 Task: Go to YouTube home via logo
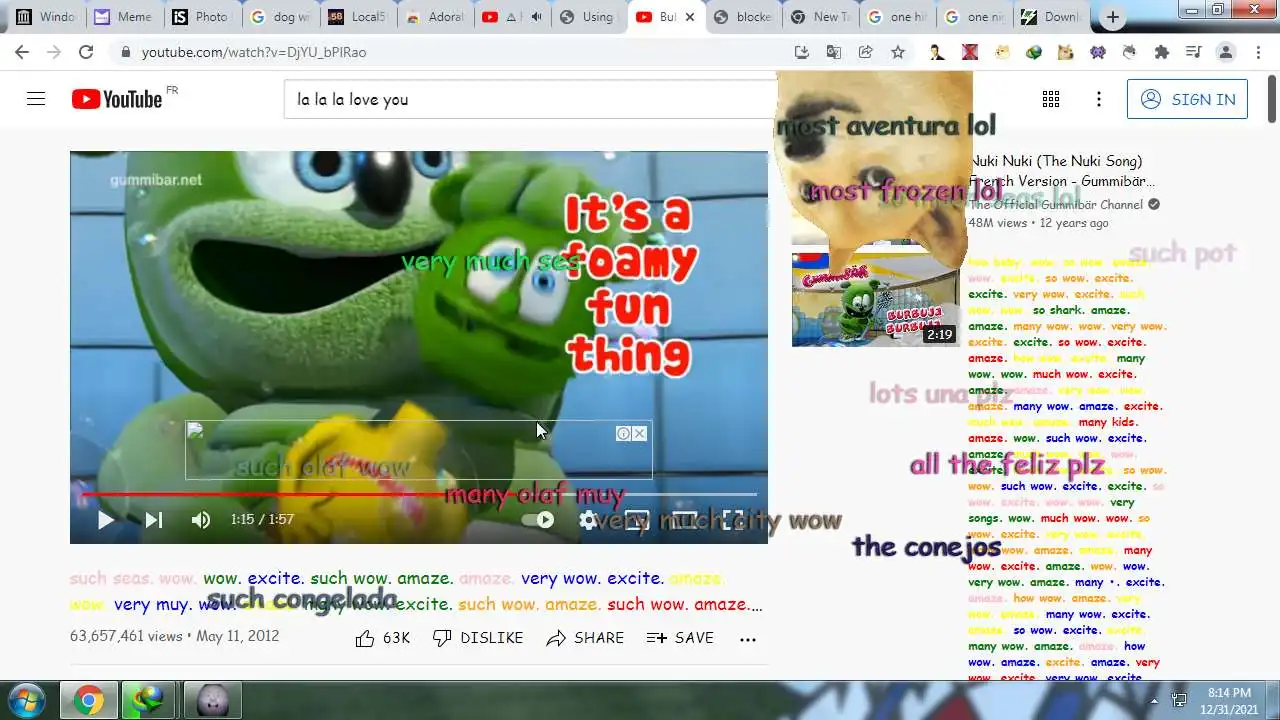[117, 99]
